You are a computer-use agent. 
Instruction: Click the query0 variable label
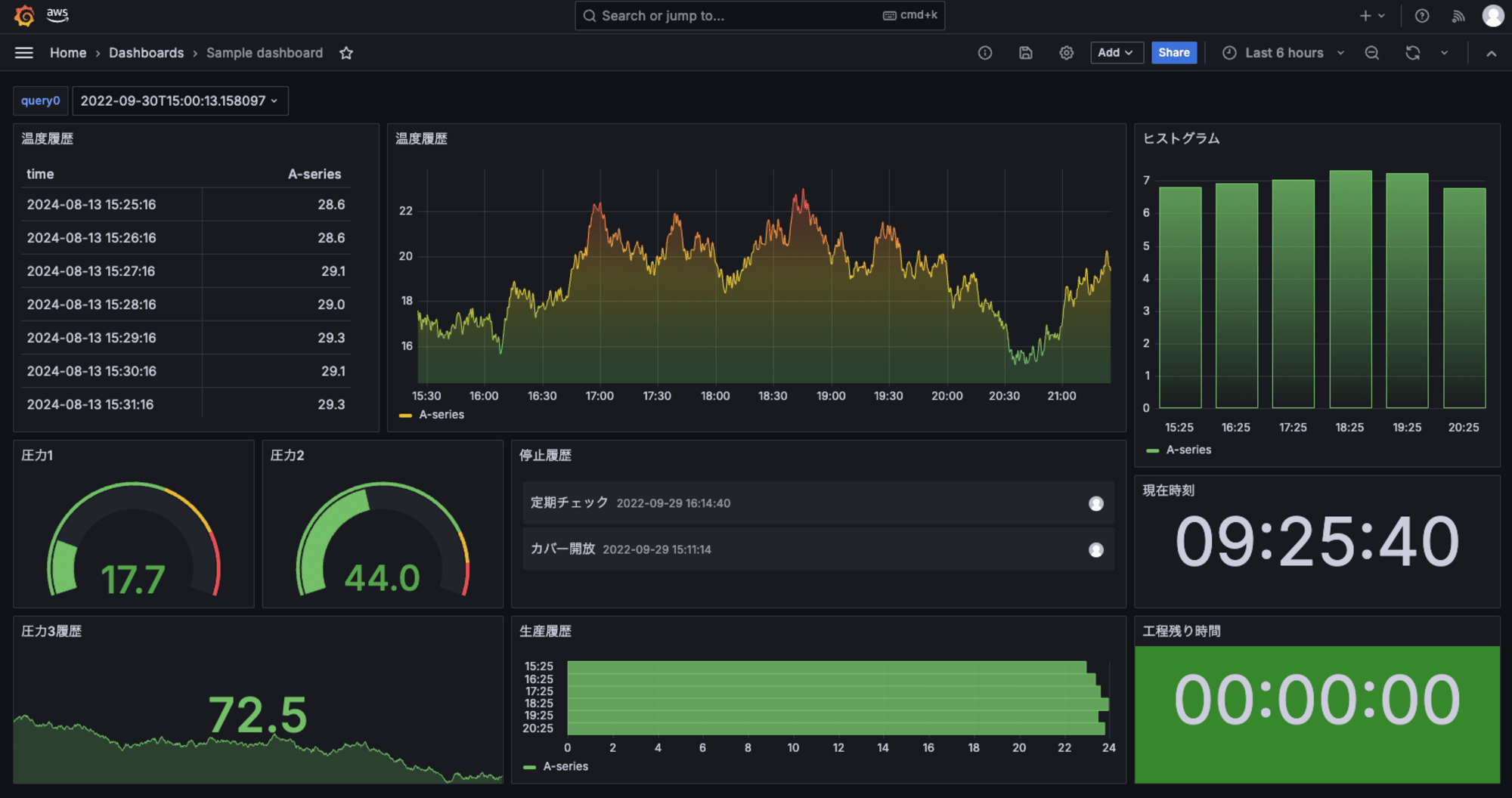[x=41, y=101]
